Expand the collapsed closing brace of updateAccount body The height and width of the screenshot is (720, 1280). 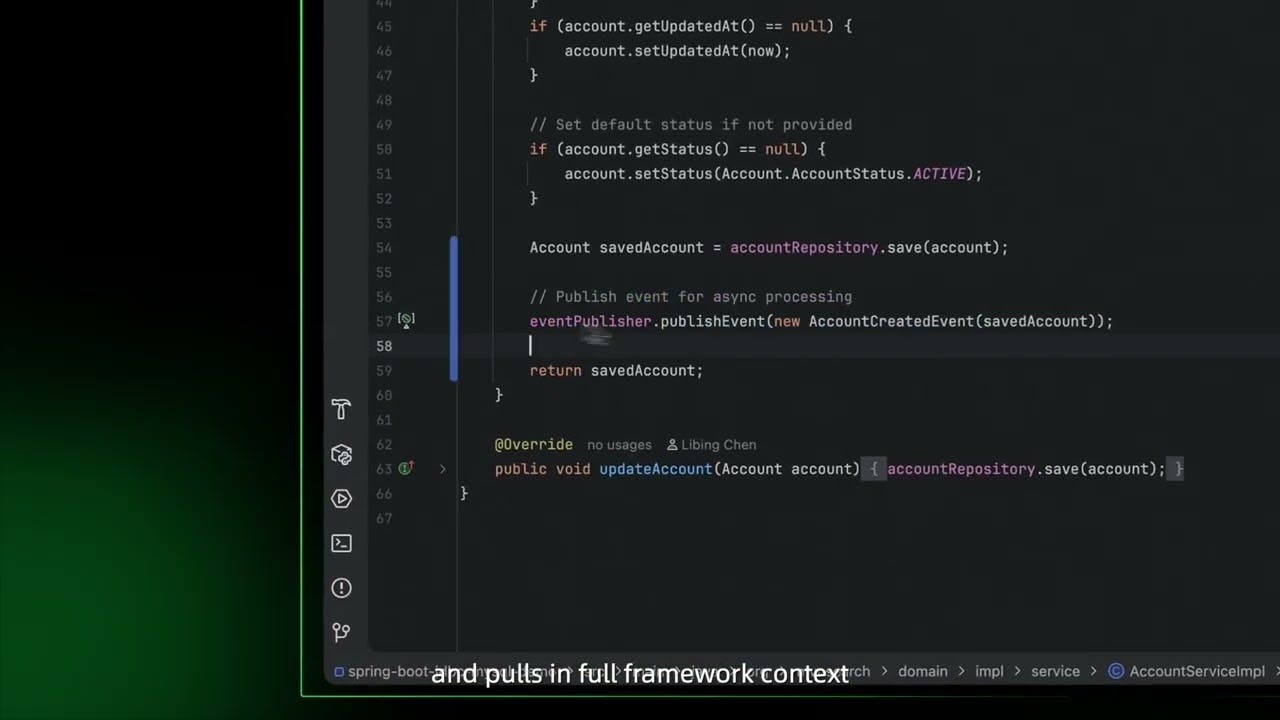point(1178,469)
